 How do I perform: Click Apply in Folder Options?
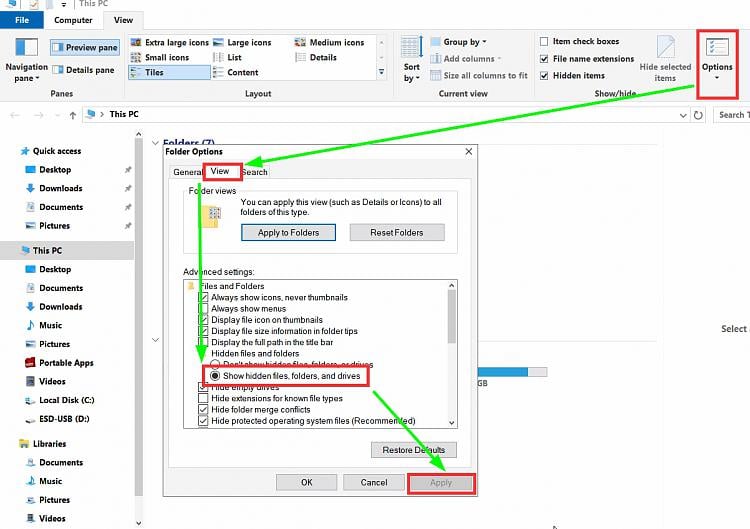pyautogui.click(x=441, y=483)
